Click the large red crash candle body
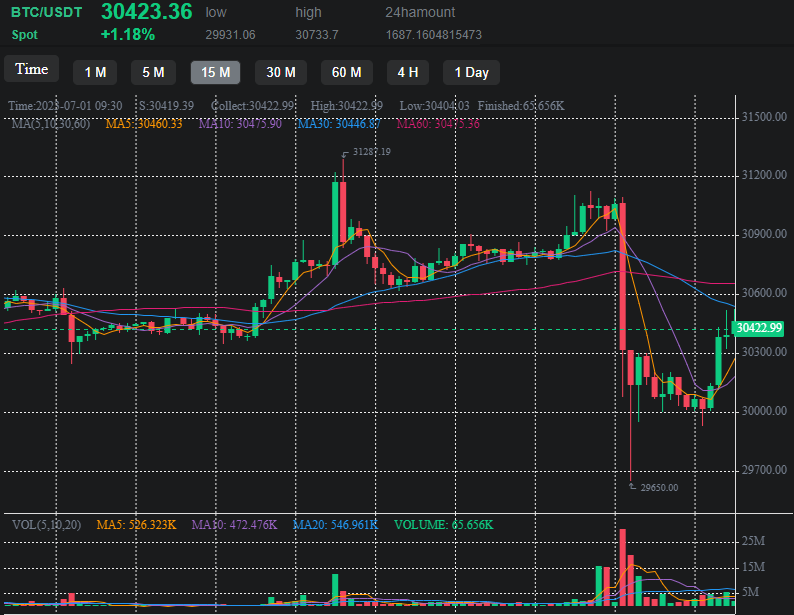The image size is (794, 615). coord(623,276)
